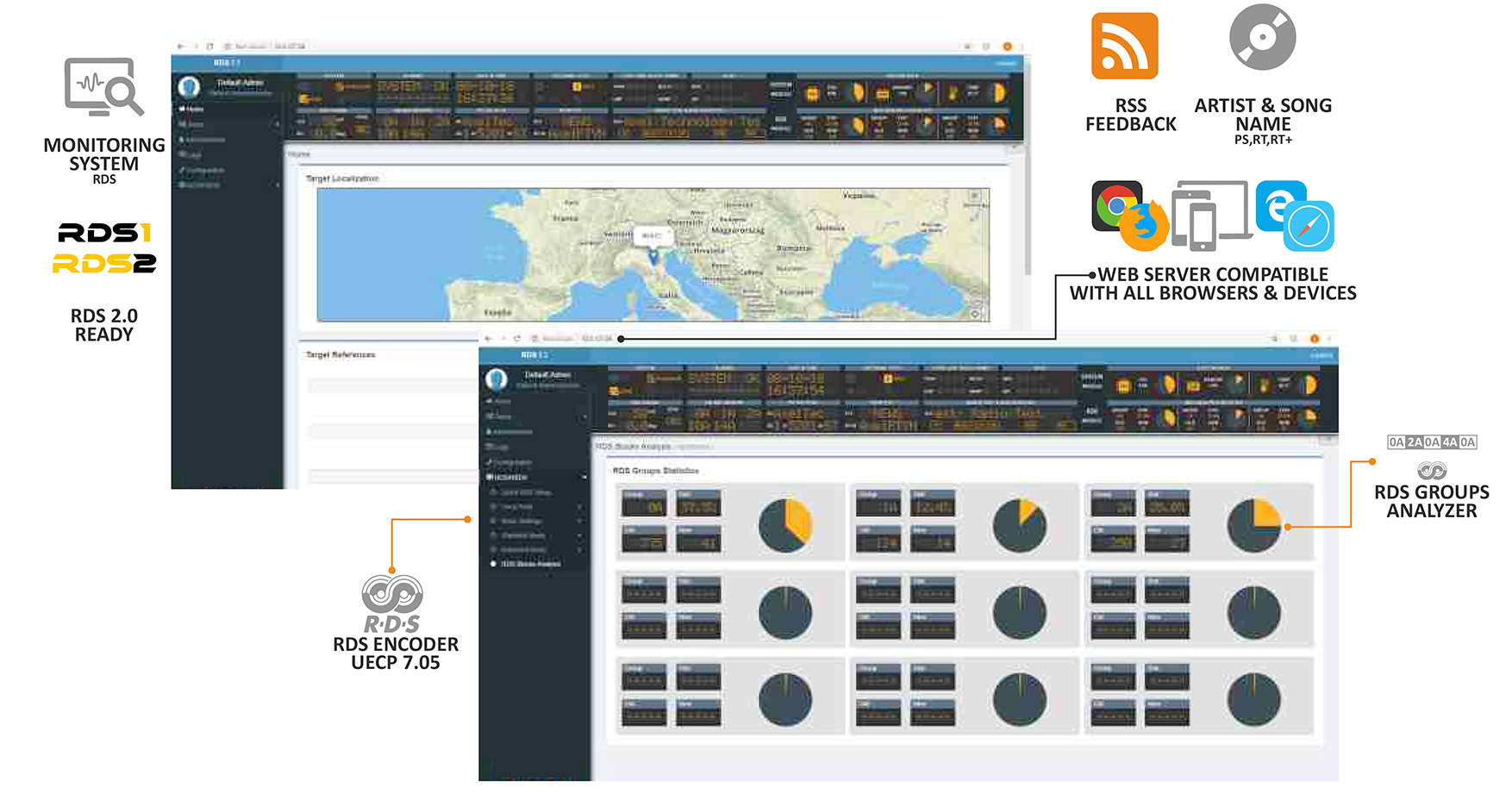
Task: Click the grey music disc icon
Action: (1262, 38)
